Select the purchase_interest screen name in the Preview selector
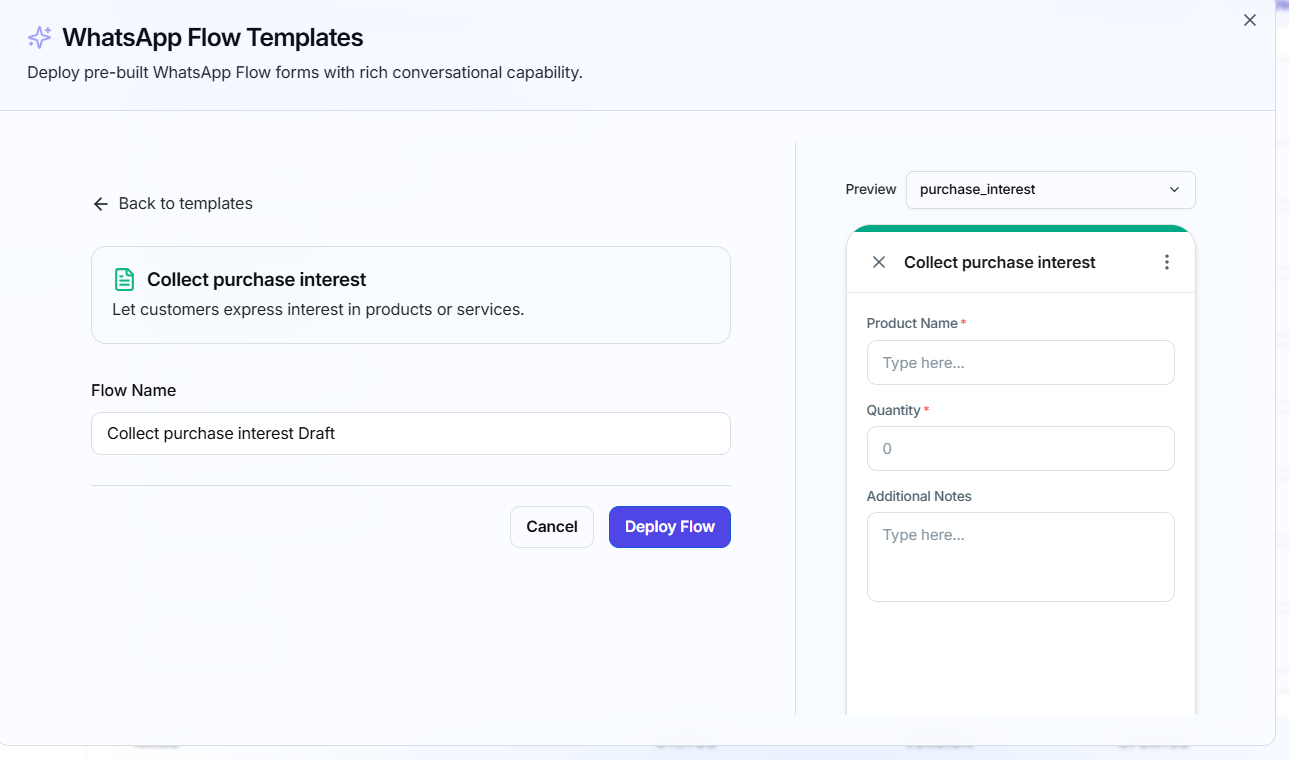This screenshot has height=760, width=1289. click(x=977, y=189)
